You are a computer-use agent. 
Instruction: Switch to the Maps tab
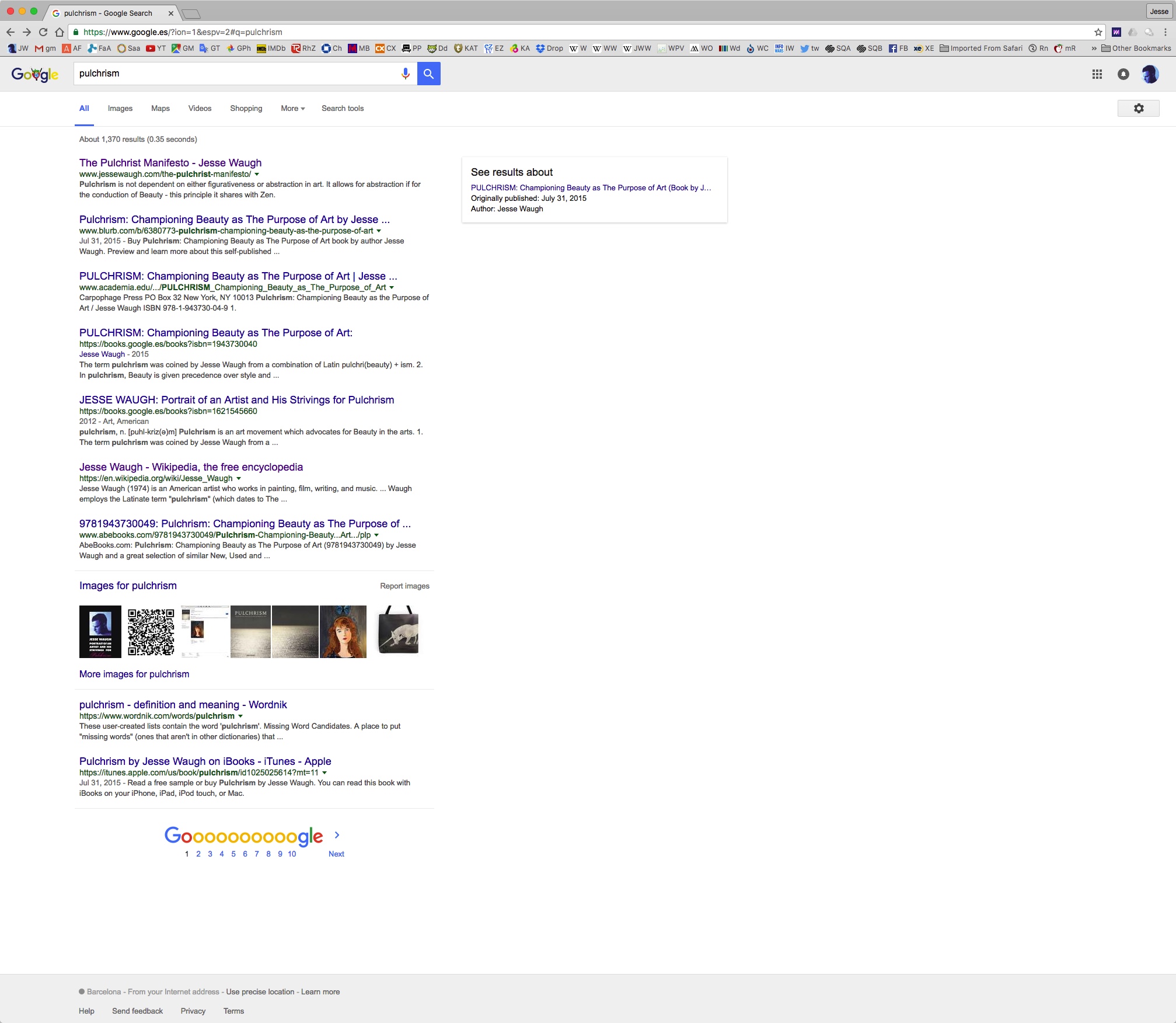[x=160, y=109]
